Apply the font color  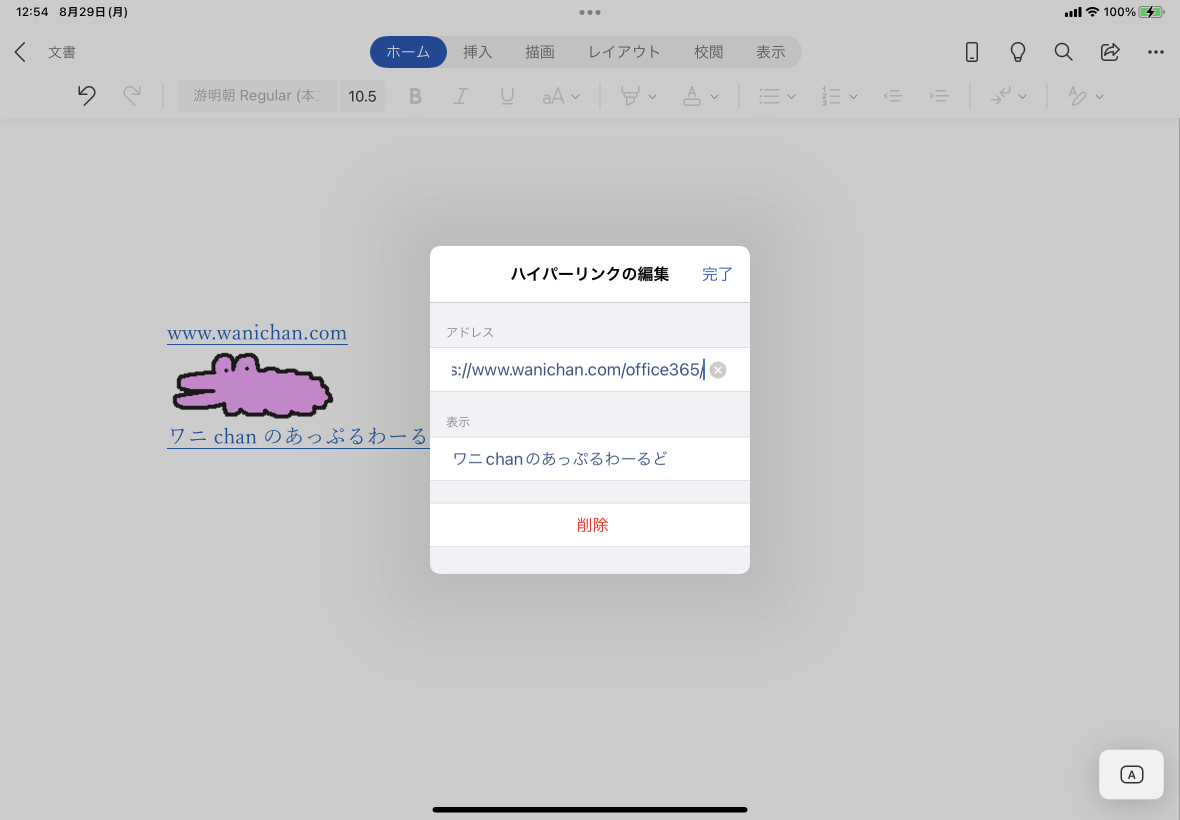tap(692, 96)
